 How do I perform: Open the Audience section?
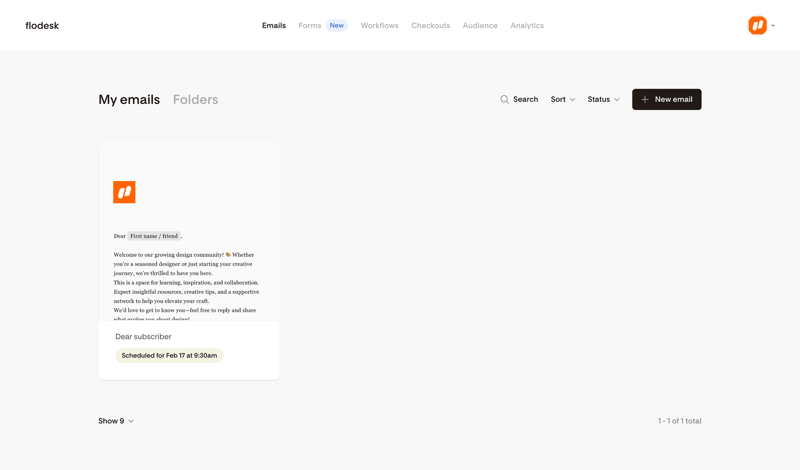(x=480, y=26)
